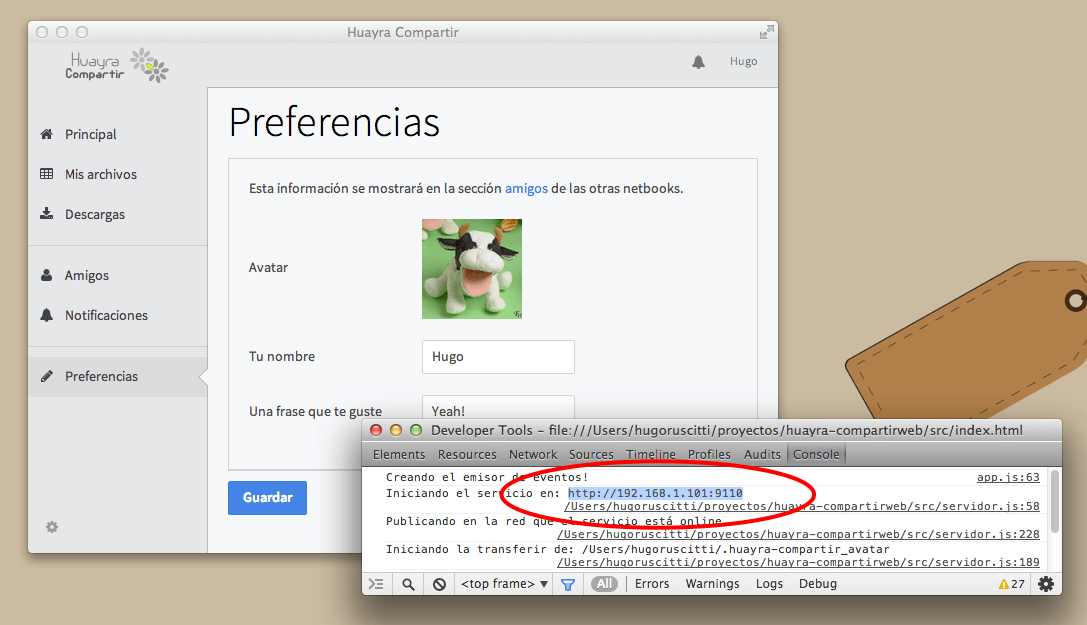
Task: Clear the console log with the clear icon
Action: [439, 584]
